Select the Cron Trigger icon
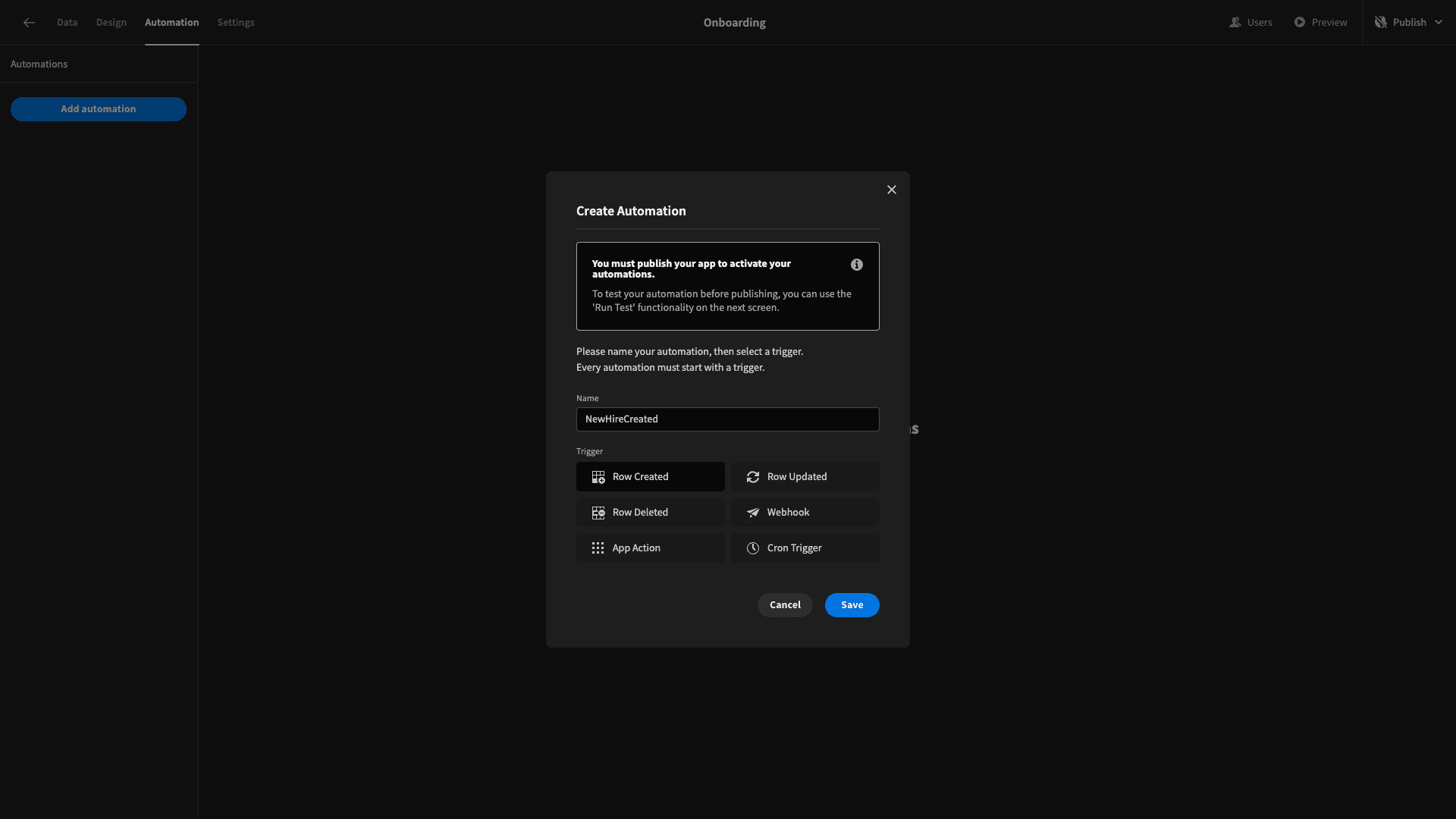 tap(753, 547)
